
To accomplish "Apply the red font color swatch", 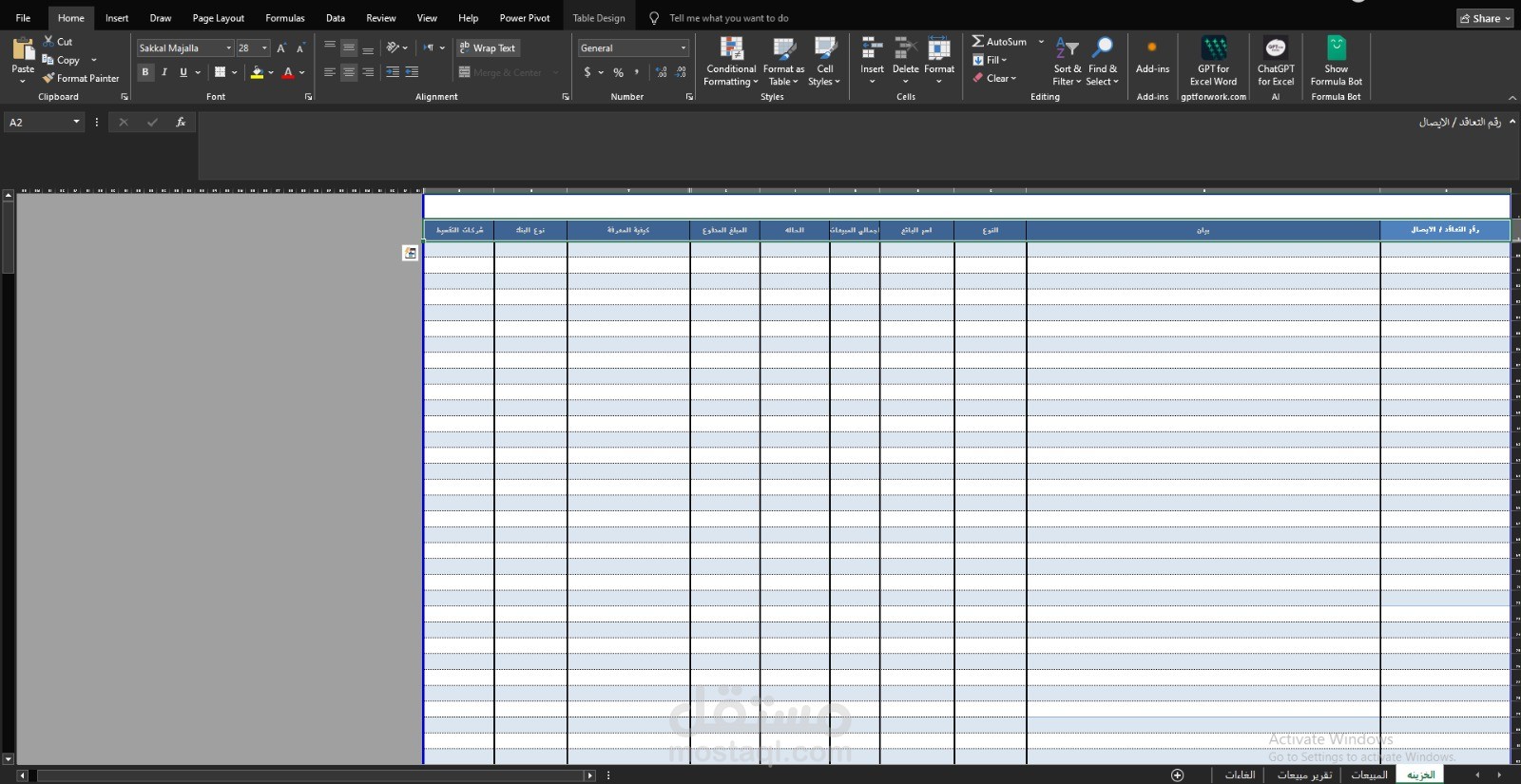I will [288, 72].
